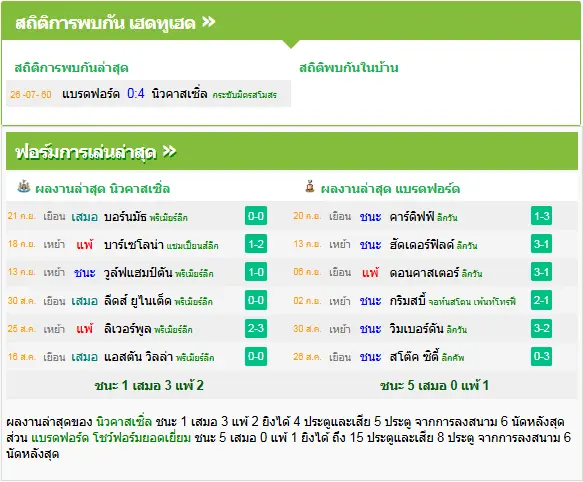Open the ฟอร์มการเล่นล่าสุด header

click(x=292, y=151)
